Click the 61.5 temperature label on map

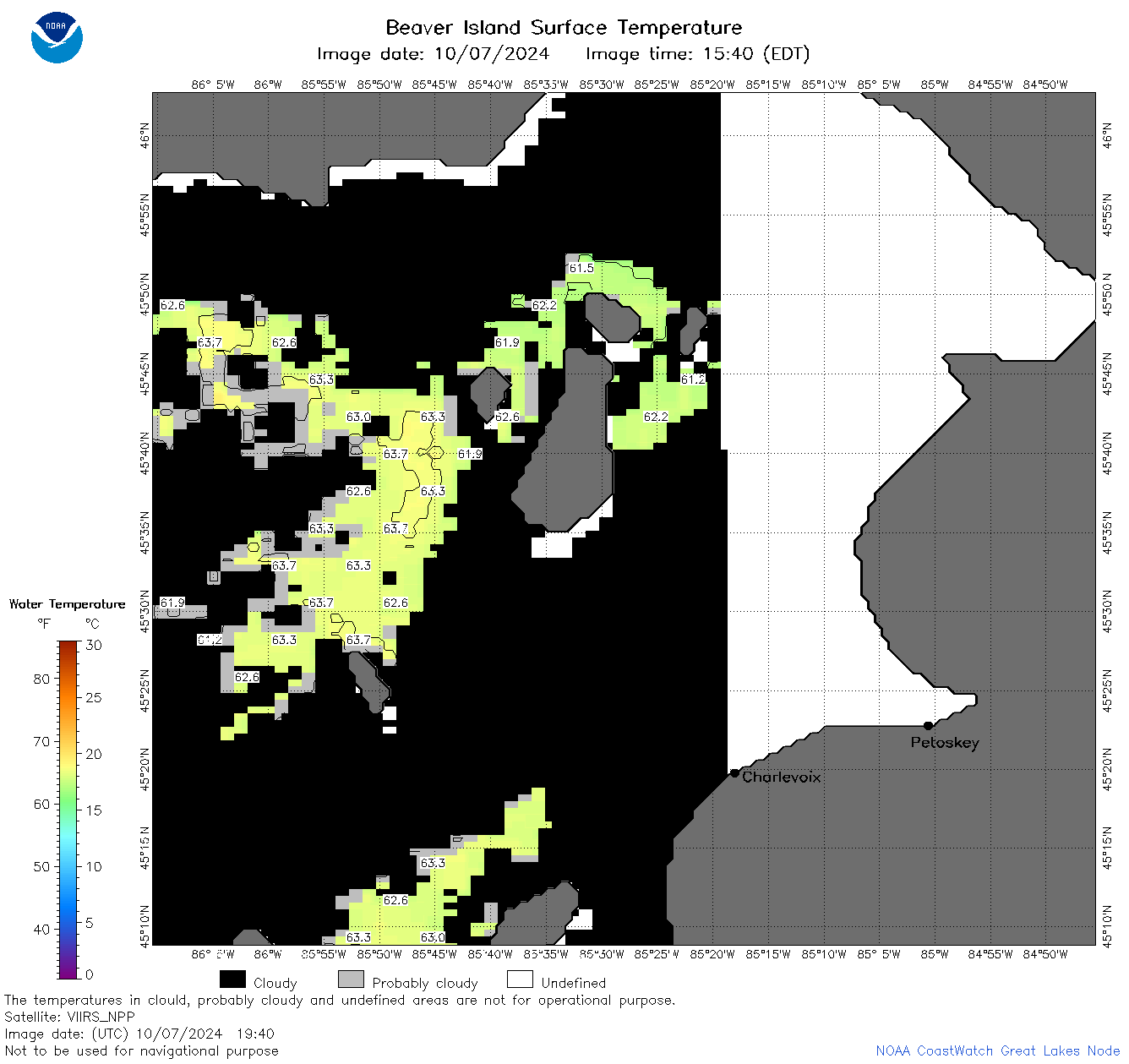click(x=581, y=268)
